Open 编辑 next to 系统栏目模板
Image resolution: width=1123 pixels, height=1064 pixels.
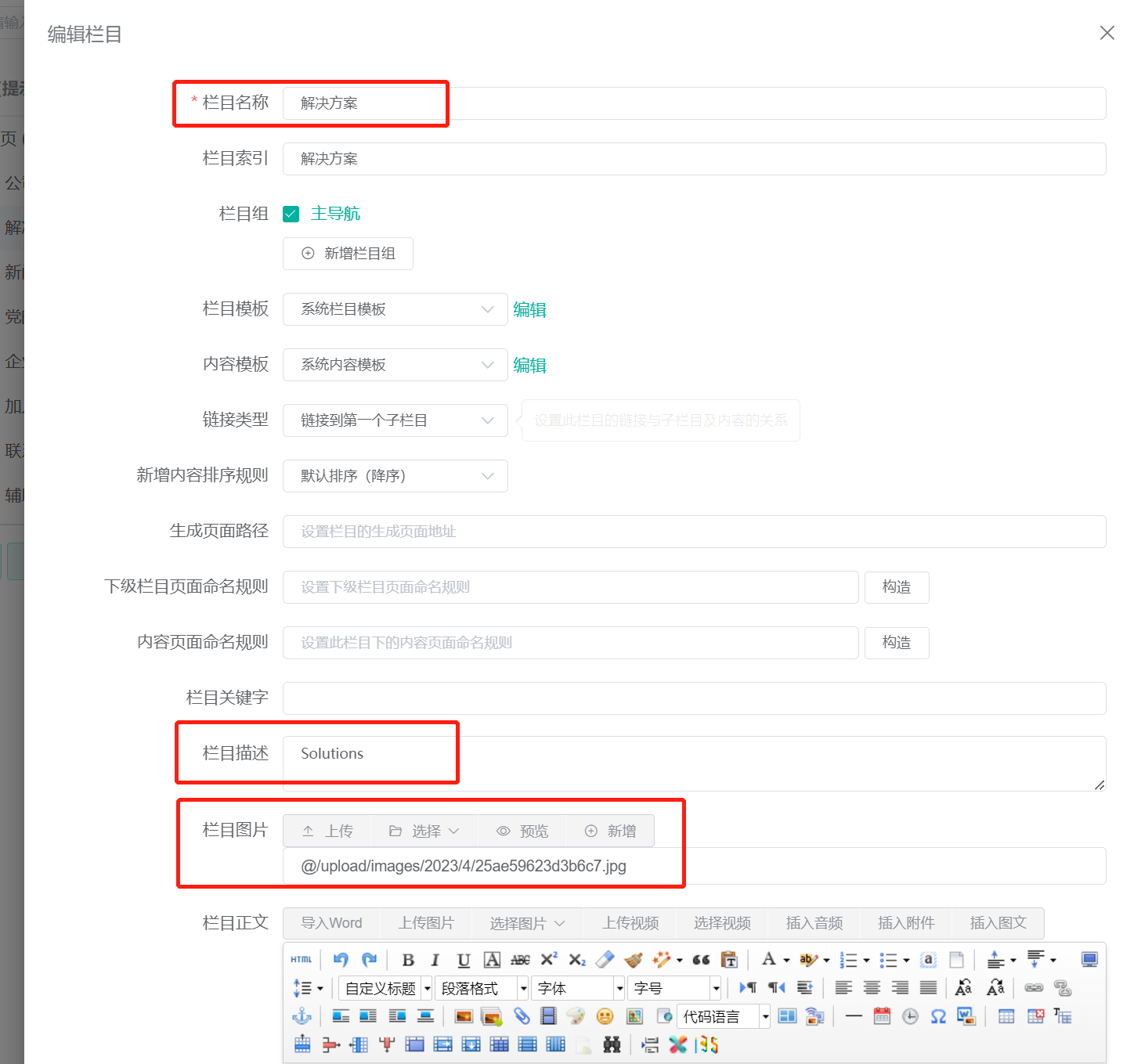(x=529, y=309)
